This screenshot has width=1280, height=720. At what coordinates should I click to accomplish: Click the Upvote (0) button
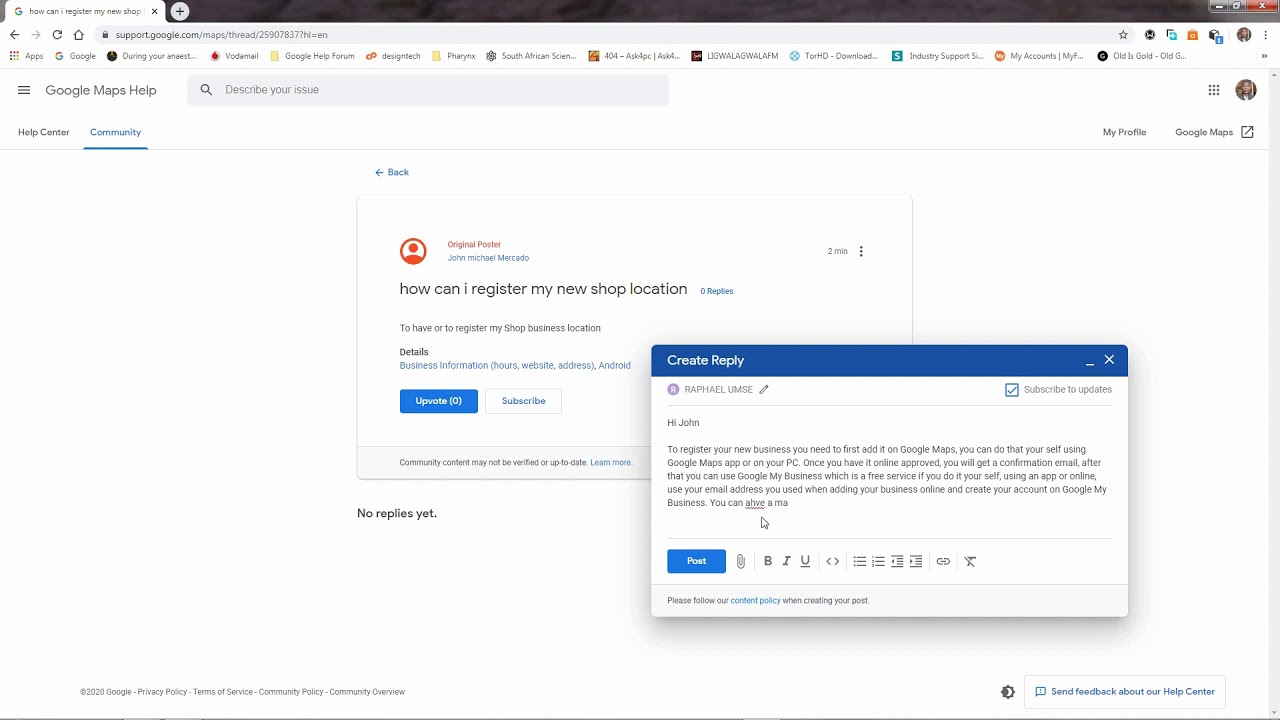[x=439, y=401]
